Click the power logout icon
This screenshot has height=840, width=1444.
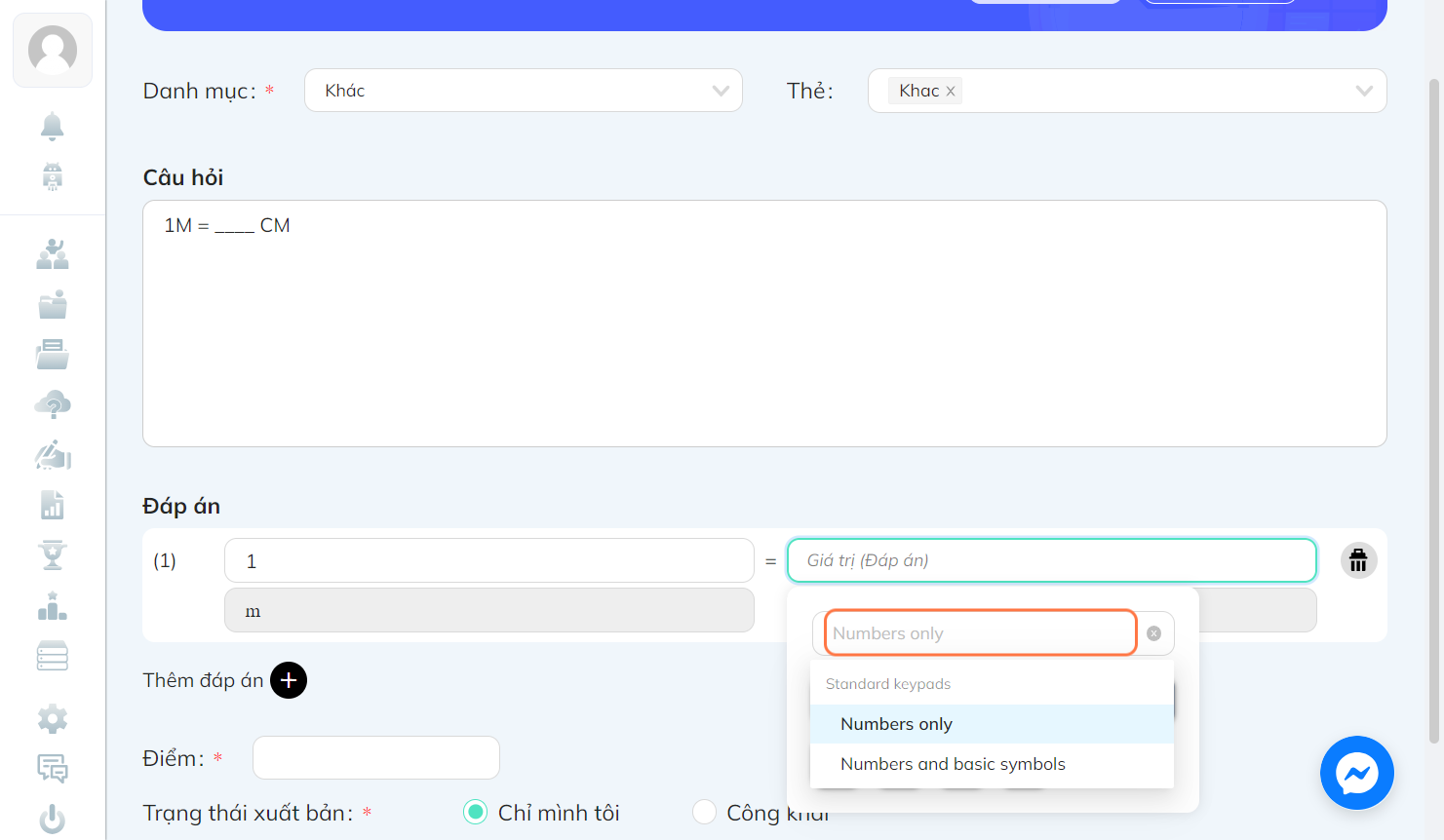click(53, 819)
